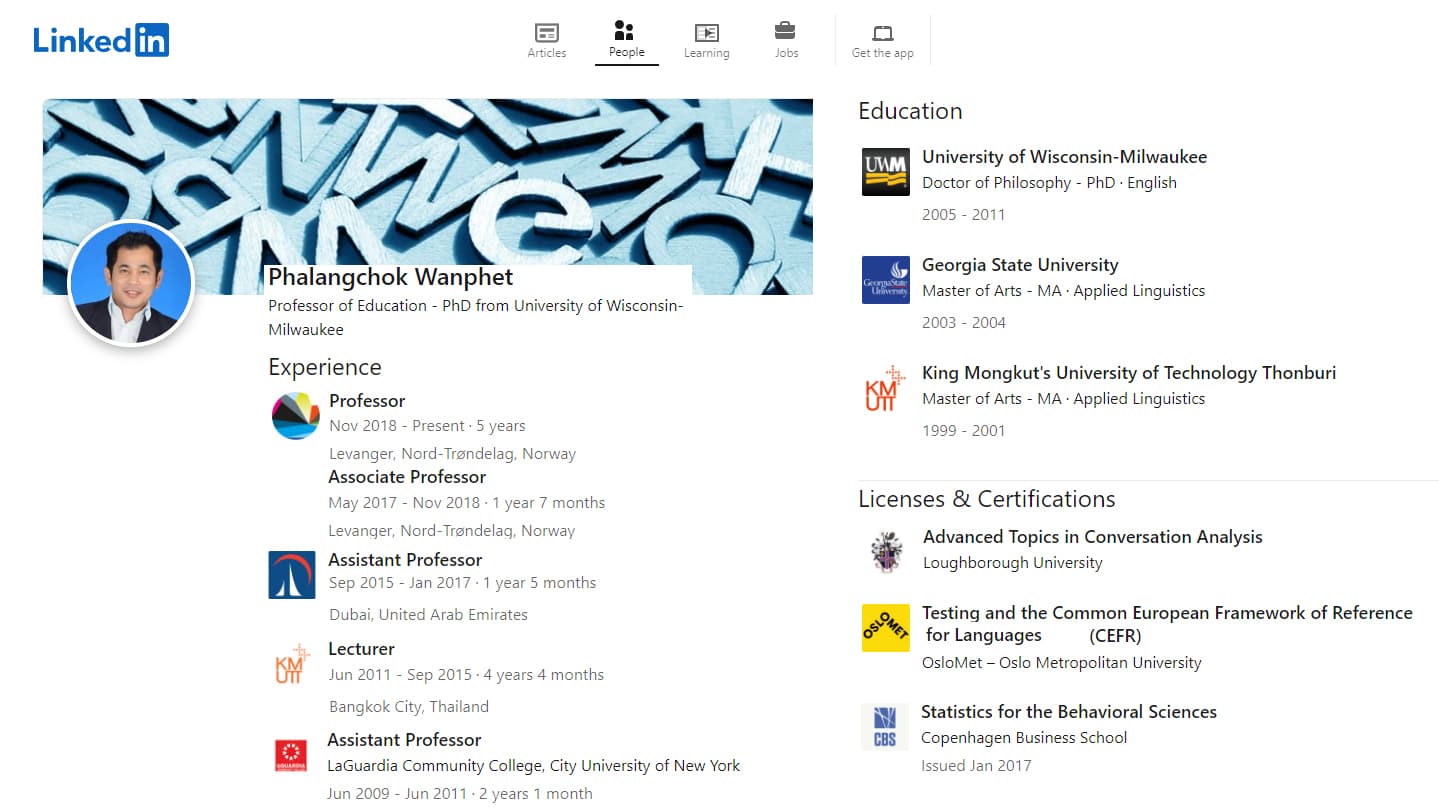1439x810 pixels.
Task: Click Copenhagen Business School CBS logo
Action: (x=885, y=727)
